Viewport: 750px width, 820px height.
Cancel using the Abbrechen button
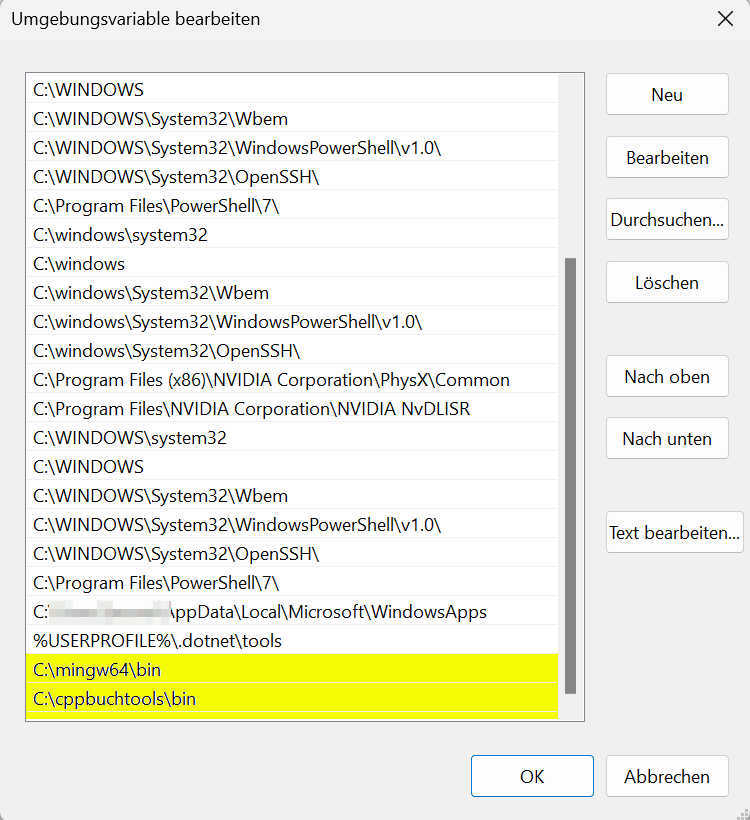(x=666, y=776)
